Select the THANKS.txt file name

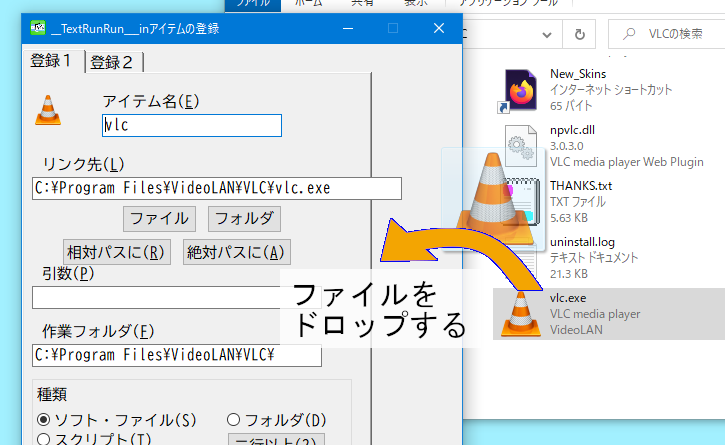pyautogui.click(x=581, y=186)
